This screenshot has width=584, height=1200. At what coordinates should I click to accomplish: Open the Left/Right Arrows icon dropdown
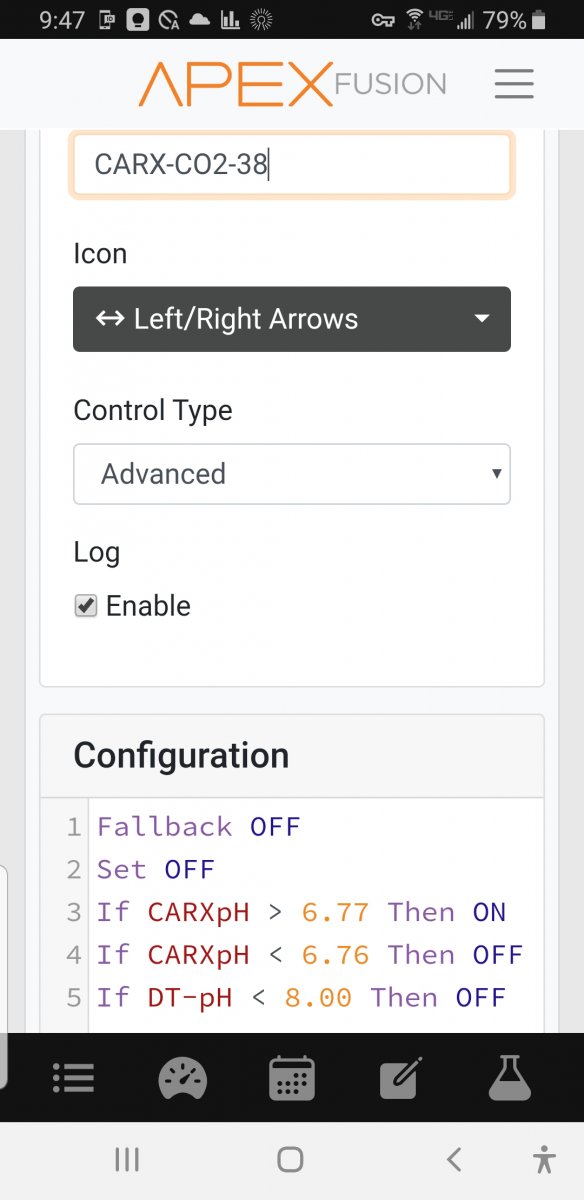pyautogui.click(x=292, y=319)
